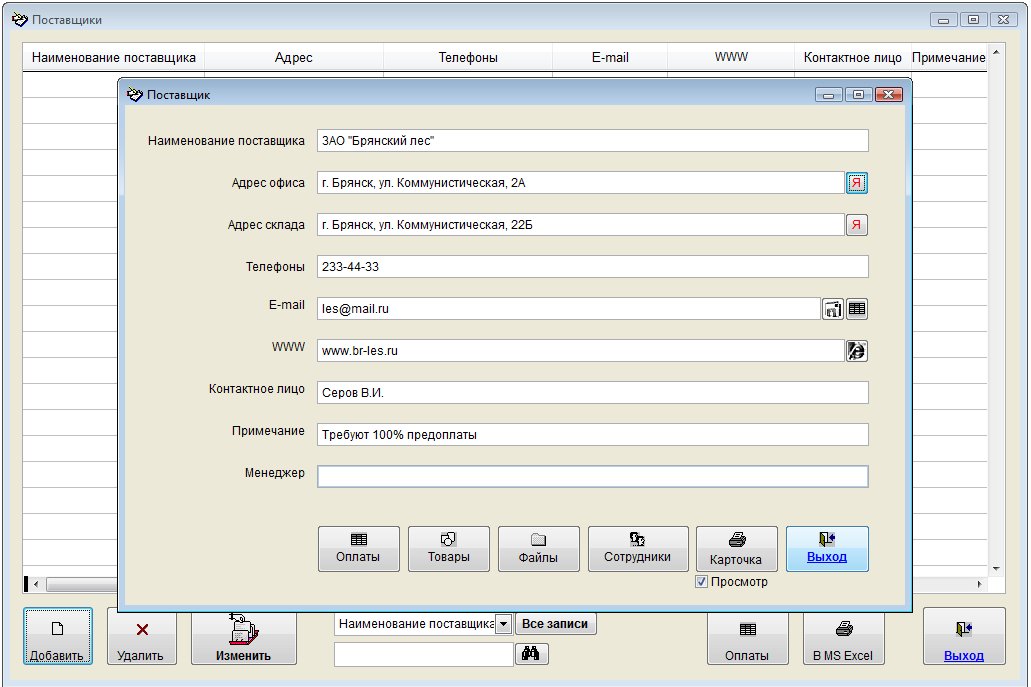Click Выход in Поставщик dialog
This screenshot has height=687, width=1031.
pos(827,549)
